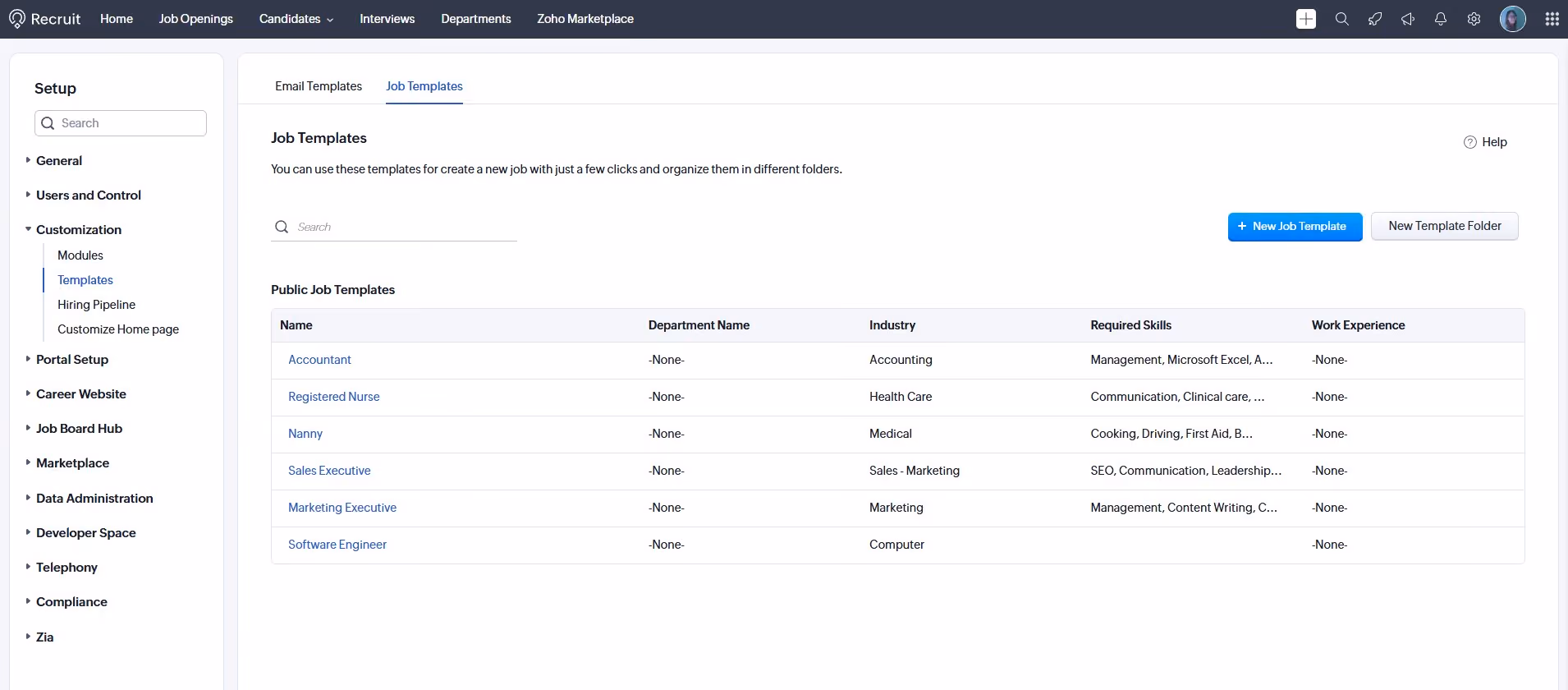
Task: Click the Name column header
Action: [296, 325]
